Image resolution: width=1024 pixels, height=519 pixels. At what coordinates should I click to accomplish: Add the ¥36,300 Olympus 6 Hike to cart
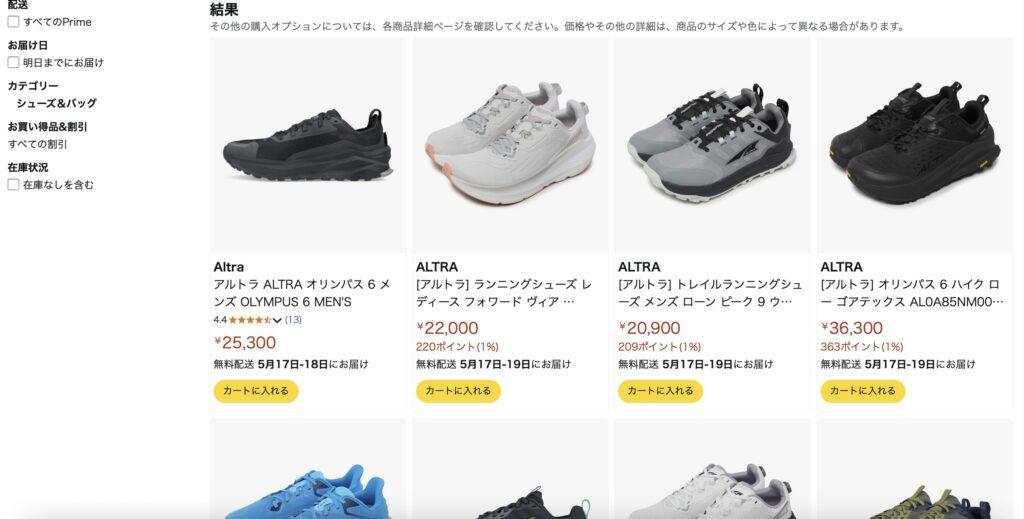pyautogui.click(x=863, y=391)
